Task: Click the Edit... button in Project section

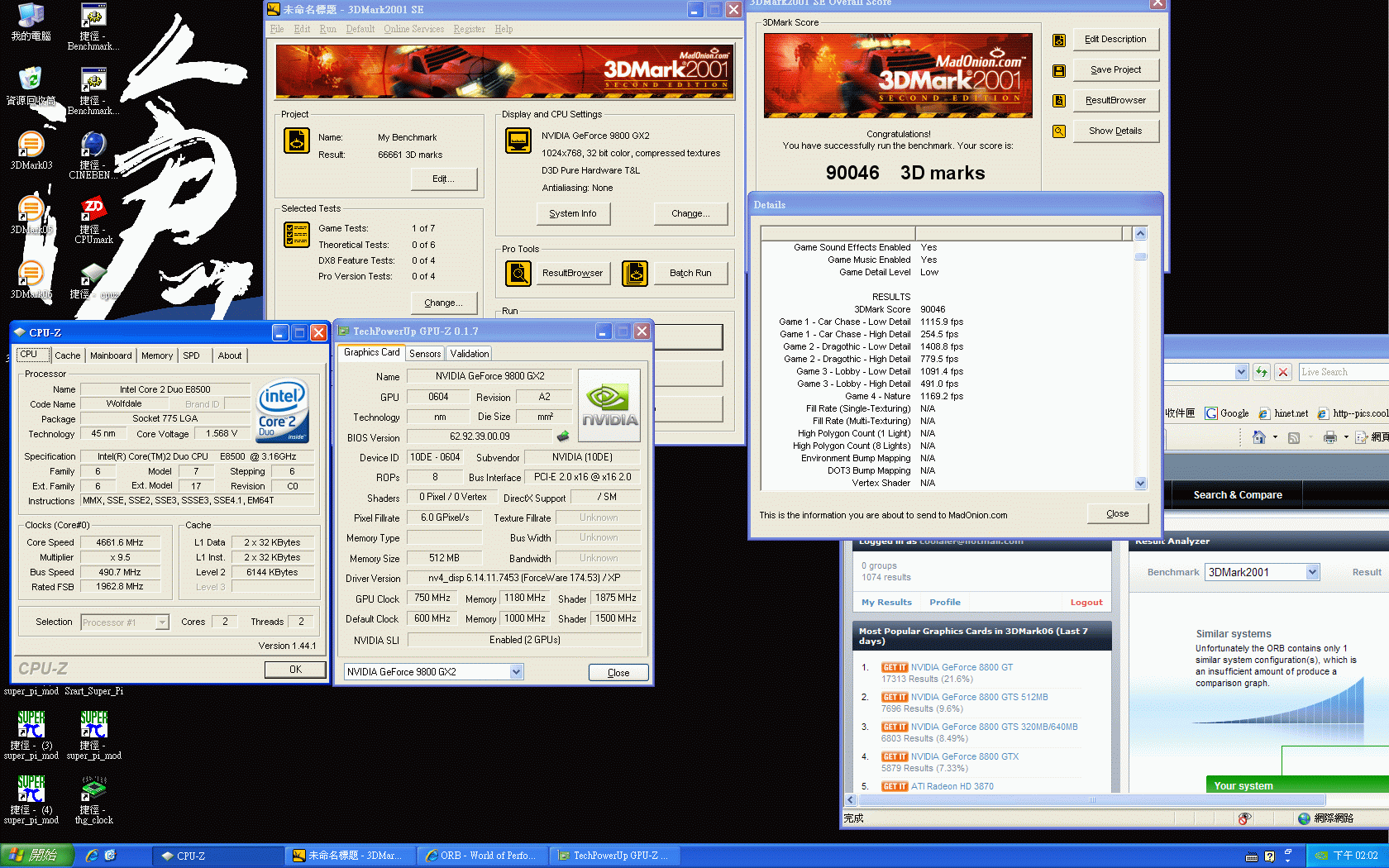Action: pos(444,179)
